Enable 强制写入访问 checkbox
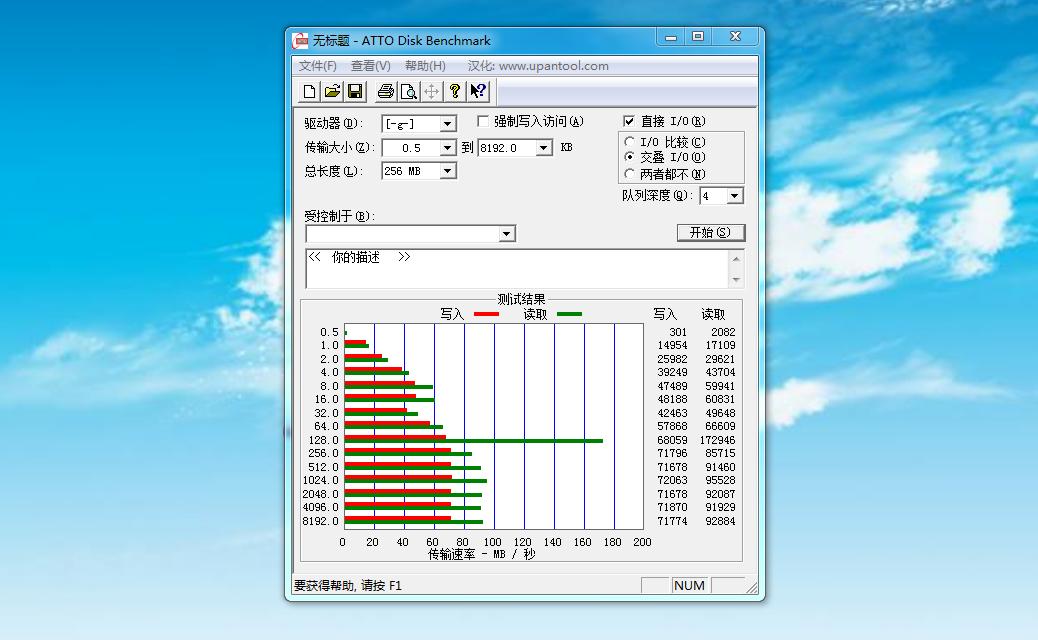Screen dimensions: 1038x640 483,121
